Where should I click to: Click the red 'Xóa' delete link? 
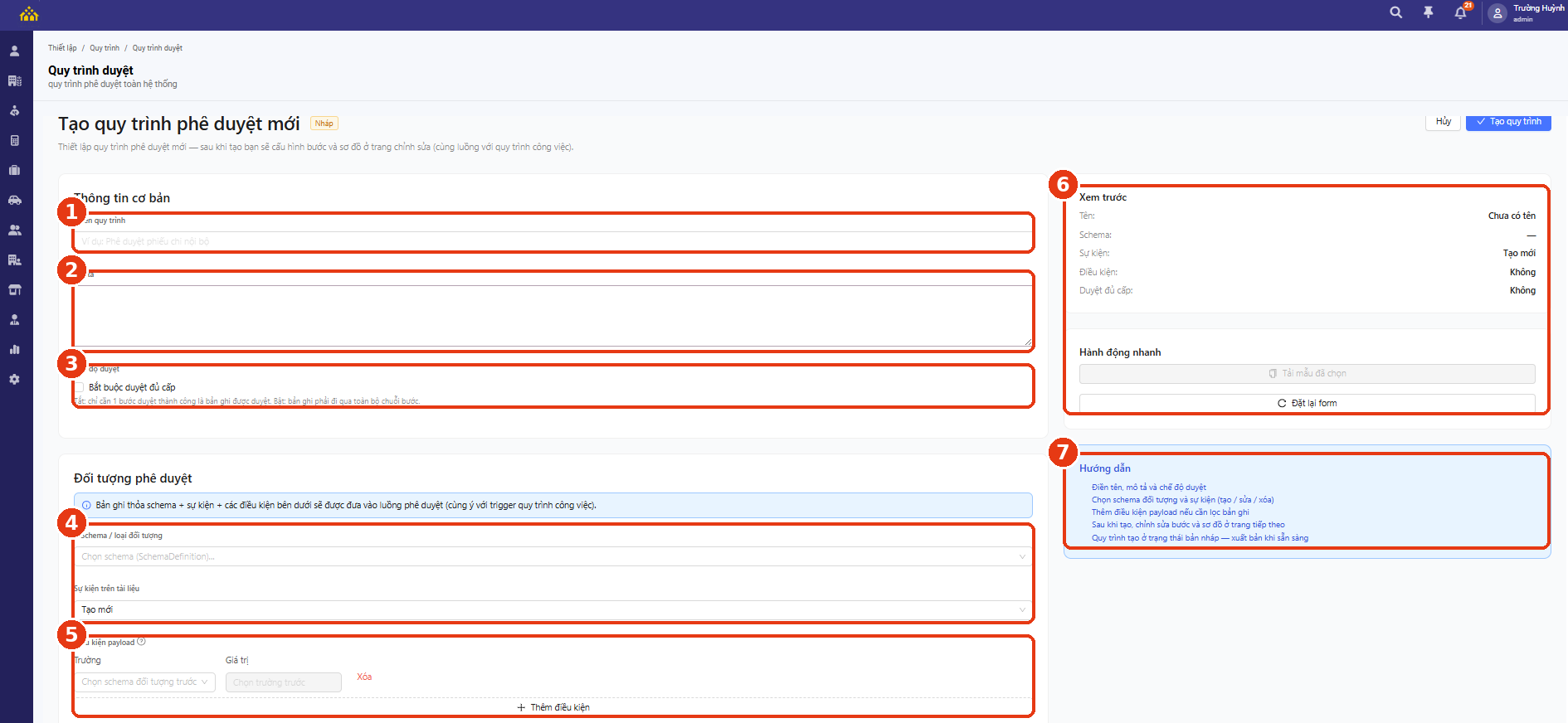click(364, 677)
